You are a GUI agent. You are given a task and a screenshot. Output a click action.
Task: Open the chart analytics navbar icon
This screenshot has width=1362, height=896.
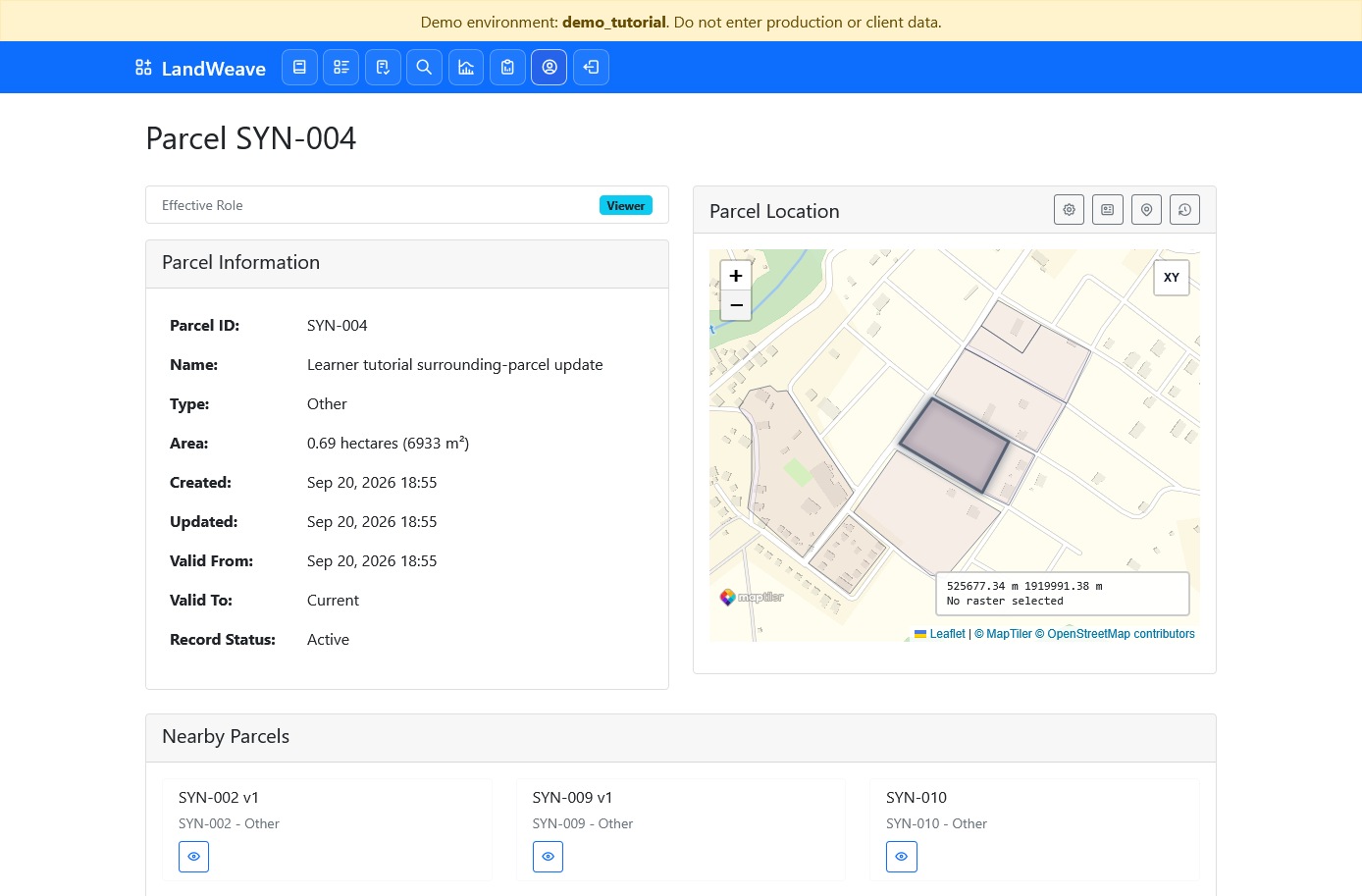click(466, 67)
